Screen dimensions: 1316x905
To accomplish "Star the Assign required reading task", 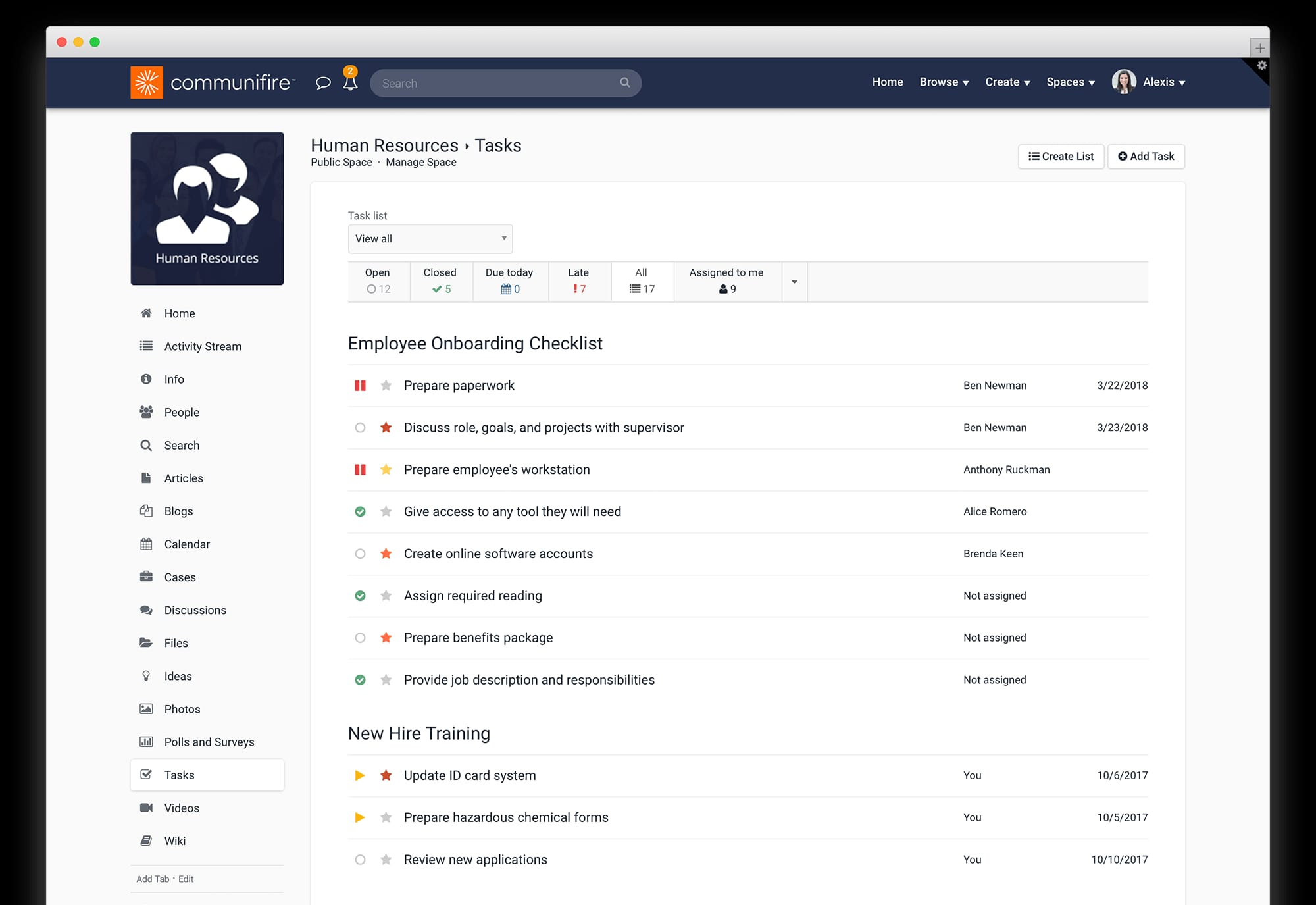I will point(386,596).
